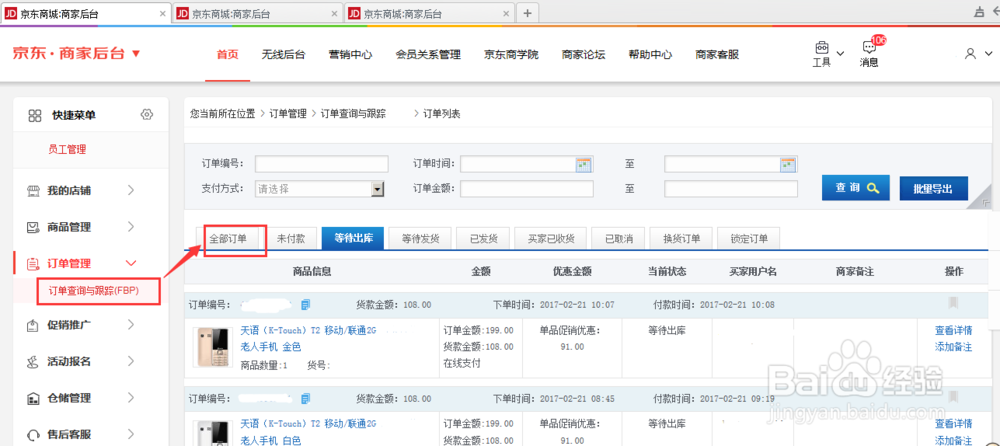Viewport: 1000px width, 446px height.
Task: Select 等待出库 tab
Action: [x=353, y=239]
